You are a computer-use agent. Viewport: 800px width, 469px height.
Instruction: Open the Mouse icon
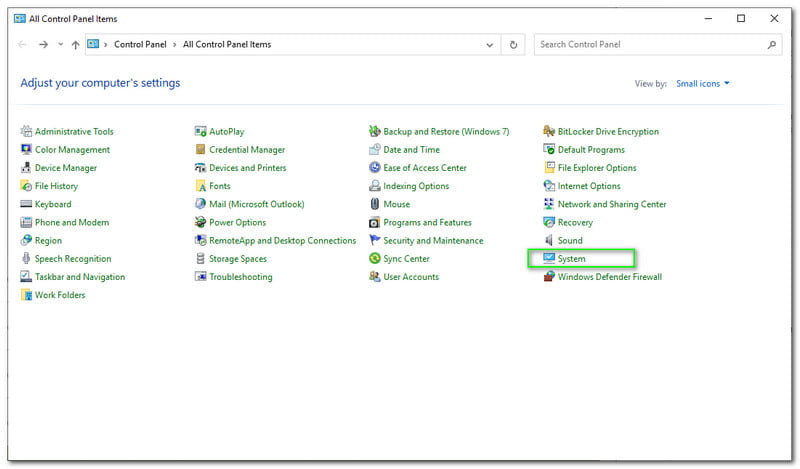[x=375, y=204]
